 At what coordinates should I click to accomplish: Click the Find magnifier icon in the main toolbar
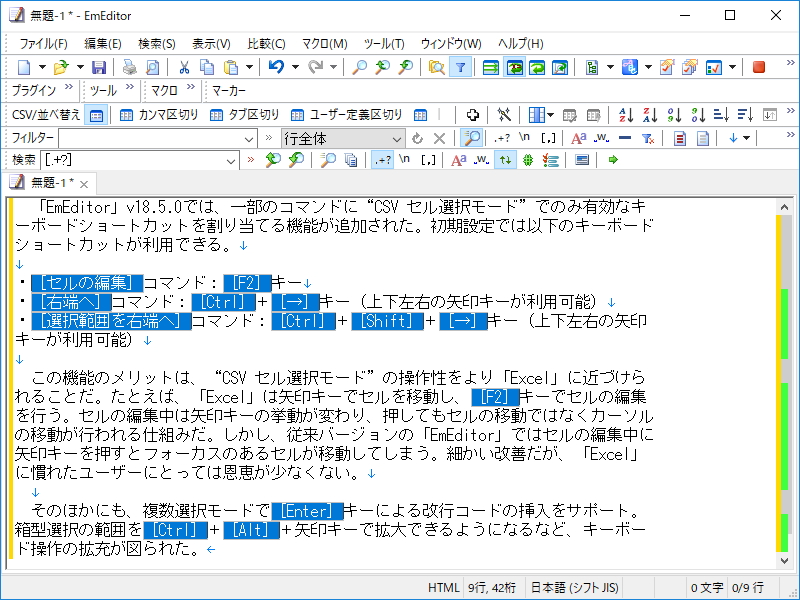pyautogui.click(x=360, y=67)
